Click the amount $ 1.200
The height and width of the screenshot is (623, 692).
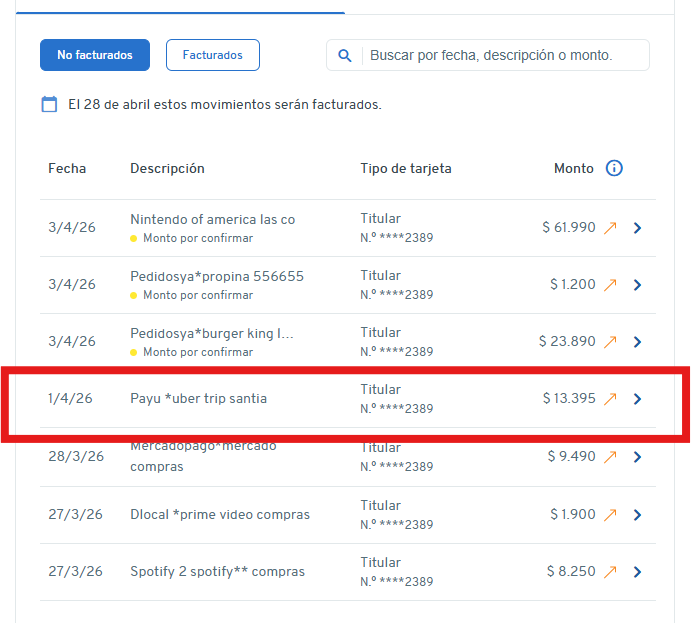573,284
